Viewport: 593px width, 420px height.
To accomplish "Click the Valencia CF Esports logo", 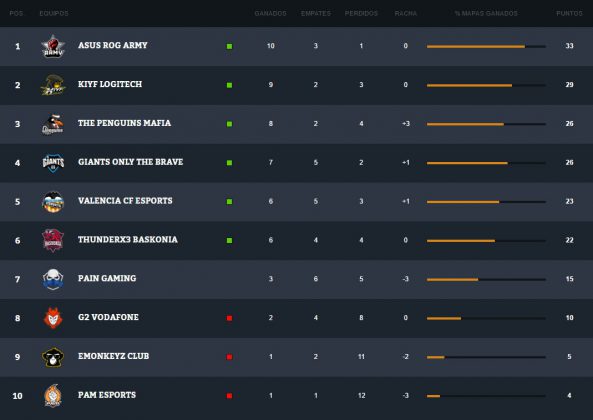I will (53, 202).
